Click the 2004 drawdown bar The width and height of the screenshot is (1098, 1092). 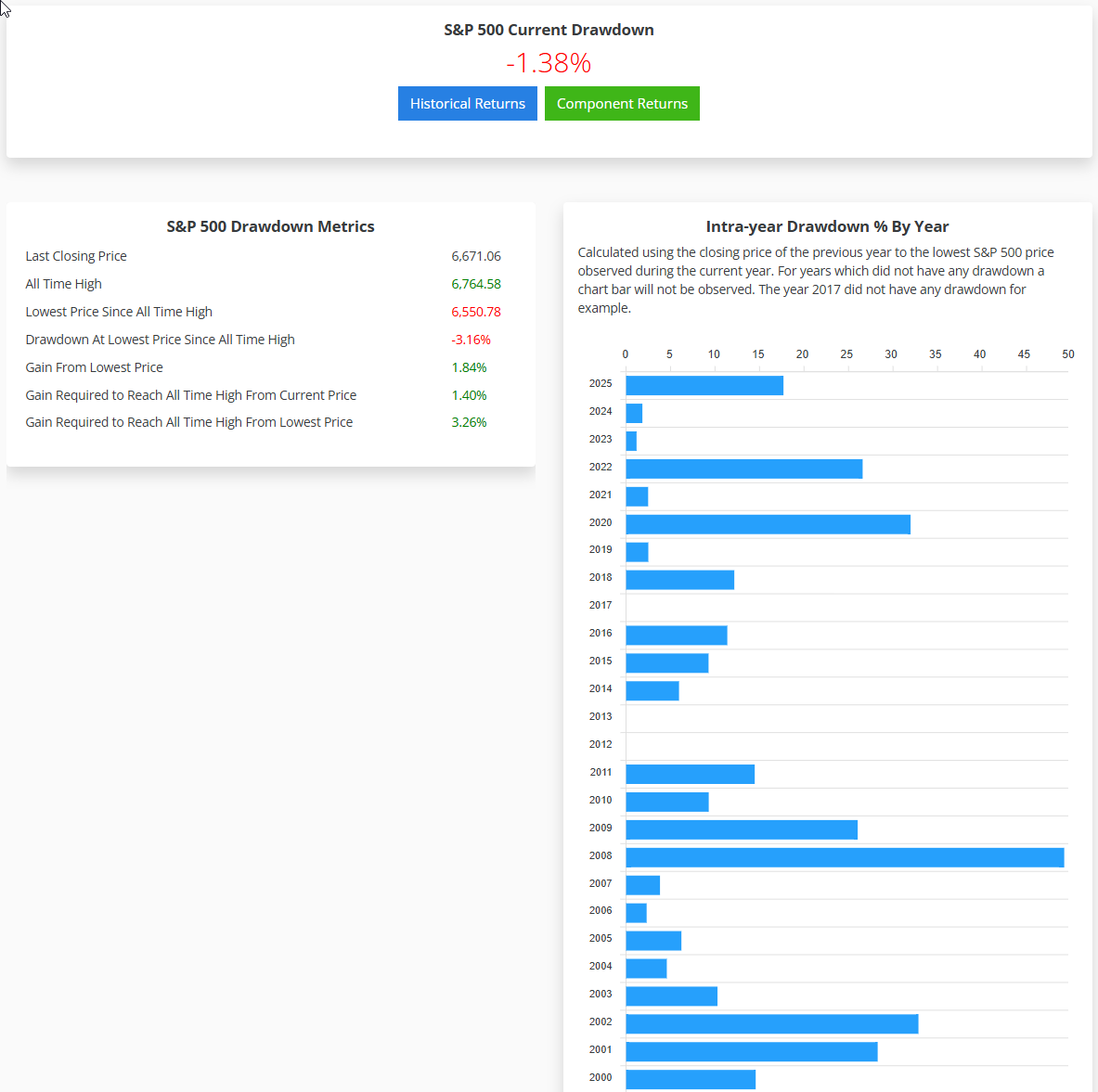point(646,969)
